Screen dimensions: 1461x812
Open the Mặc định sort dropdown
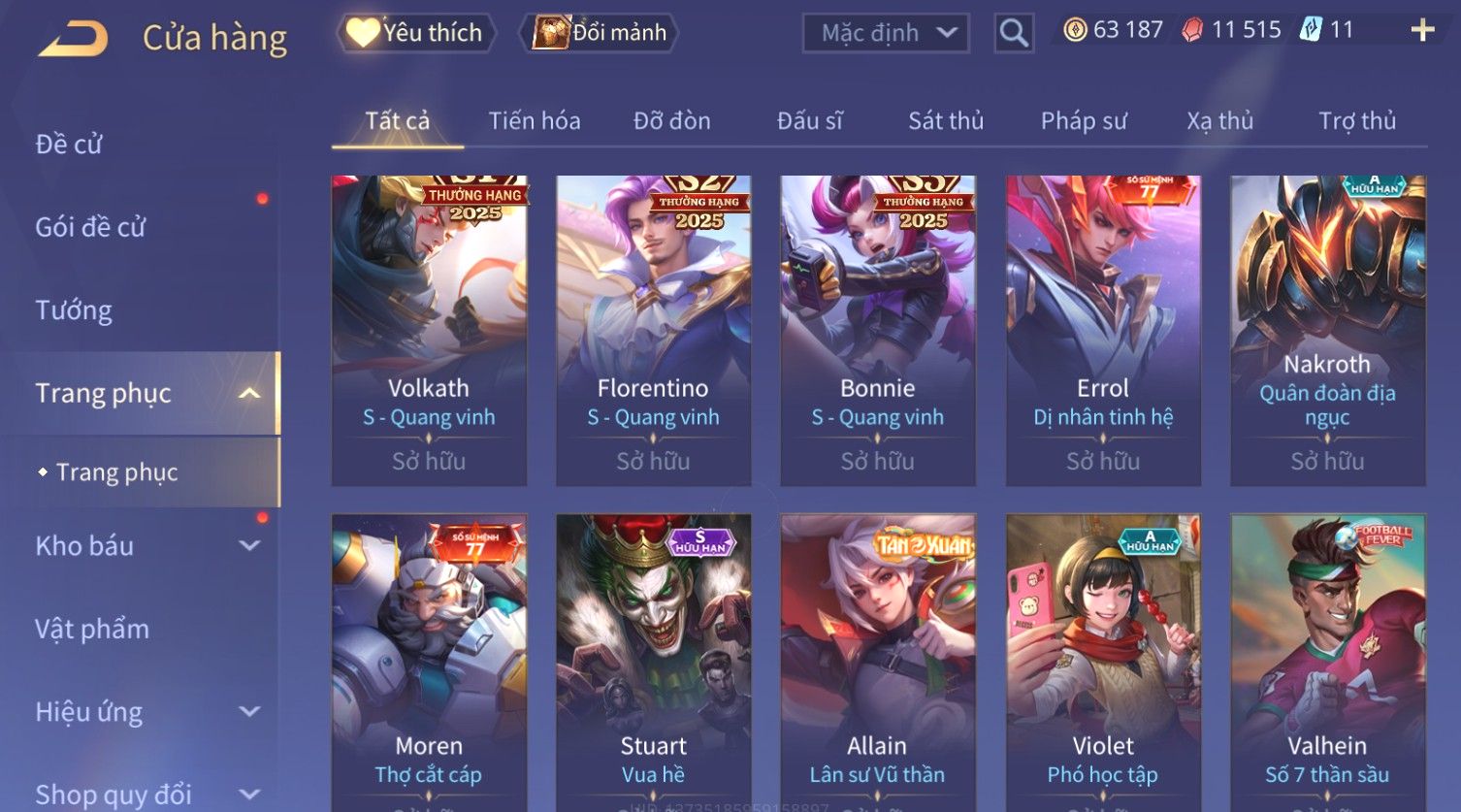point(886,33)
